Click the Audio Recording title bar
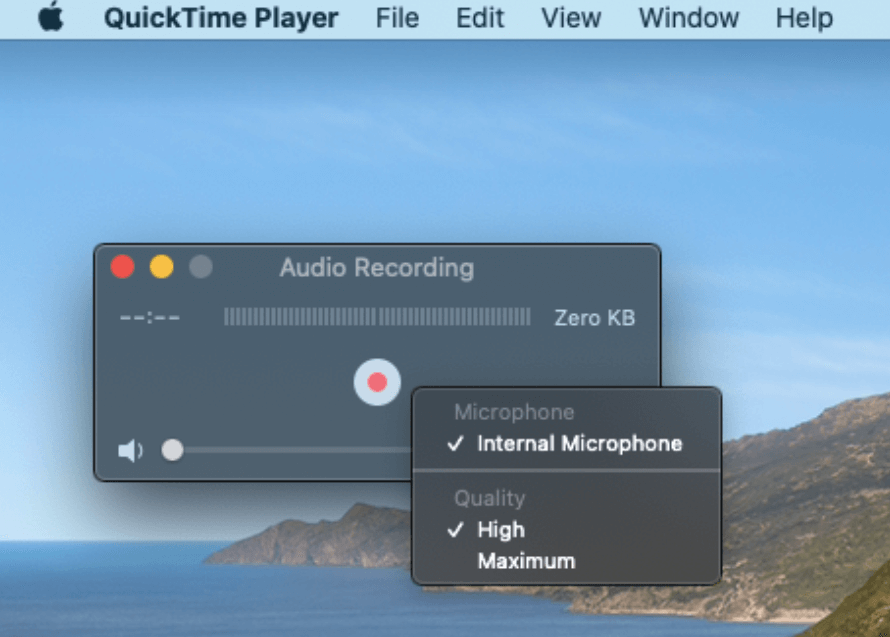The height and width of the screenshot is (637, 890). tap(376, 267)
